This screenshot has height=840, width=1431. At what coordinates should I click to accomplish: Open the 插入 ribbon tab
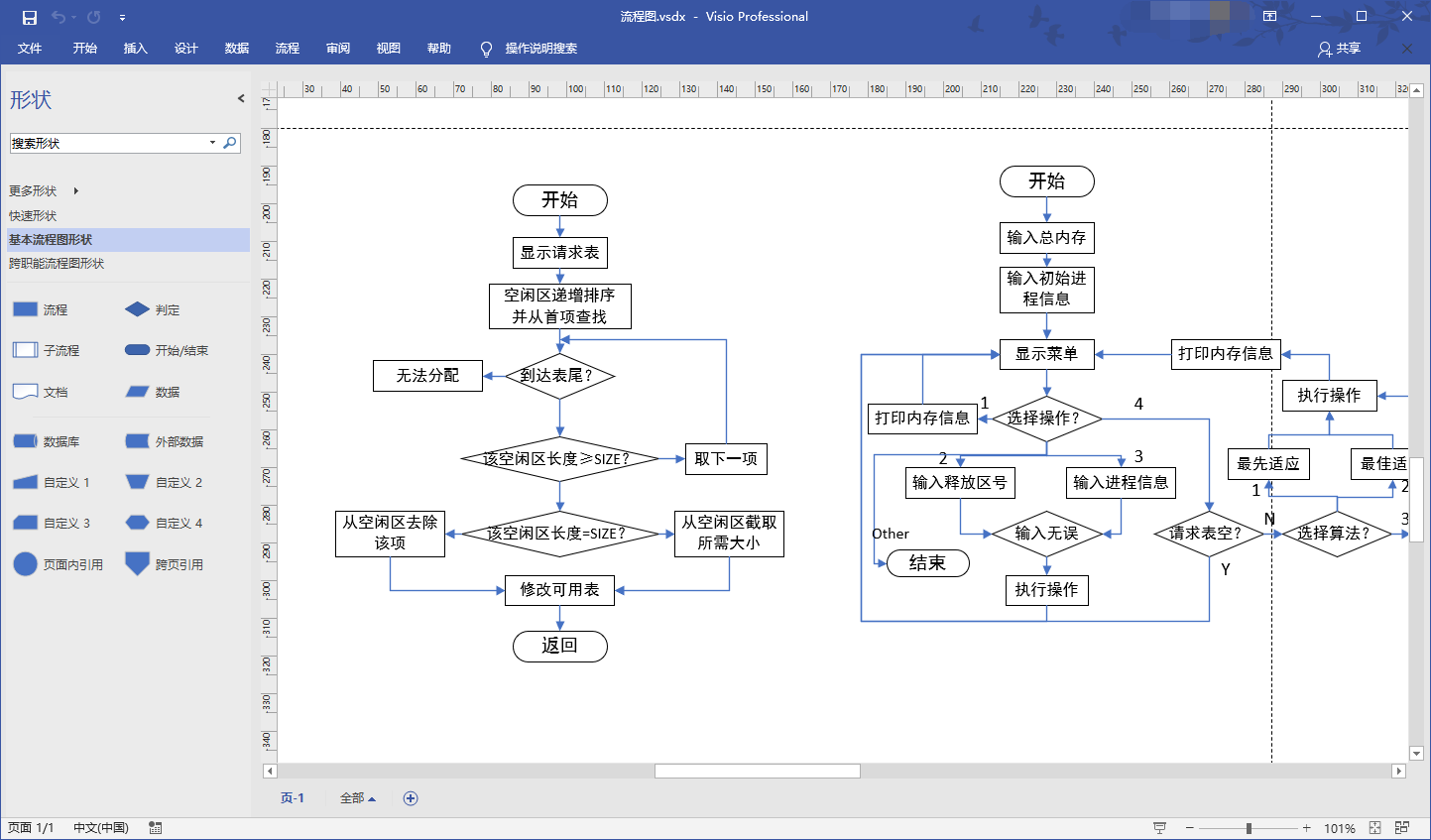pyautogui.click(x=136, y=49)
